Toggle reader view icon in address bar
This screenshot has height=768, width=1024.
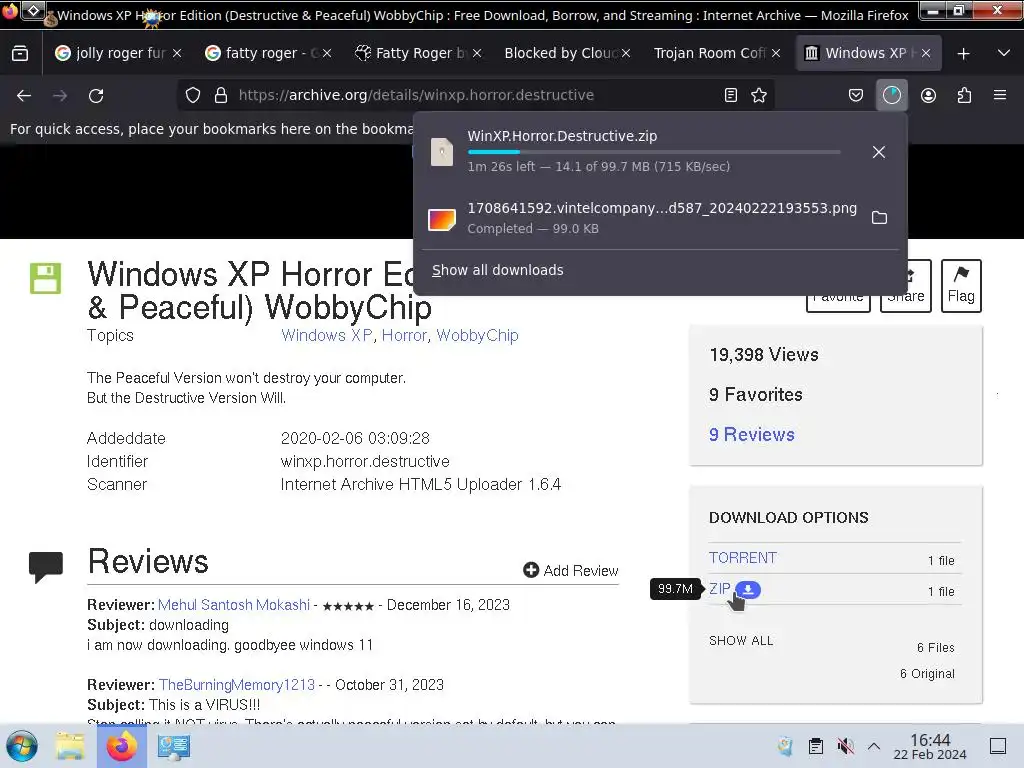(731, 95)
